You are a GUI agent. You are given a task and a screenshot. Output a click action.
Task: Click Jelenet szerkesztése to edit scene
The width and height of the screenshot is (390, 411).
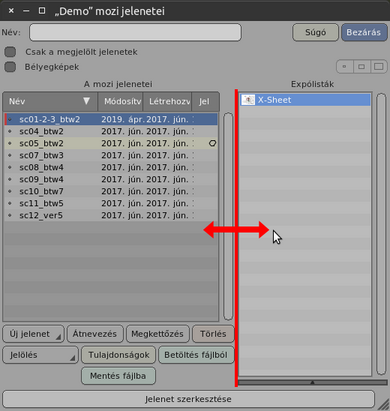pyautogui.click(x=188, y=399)
